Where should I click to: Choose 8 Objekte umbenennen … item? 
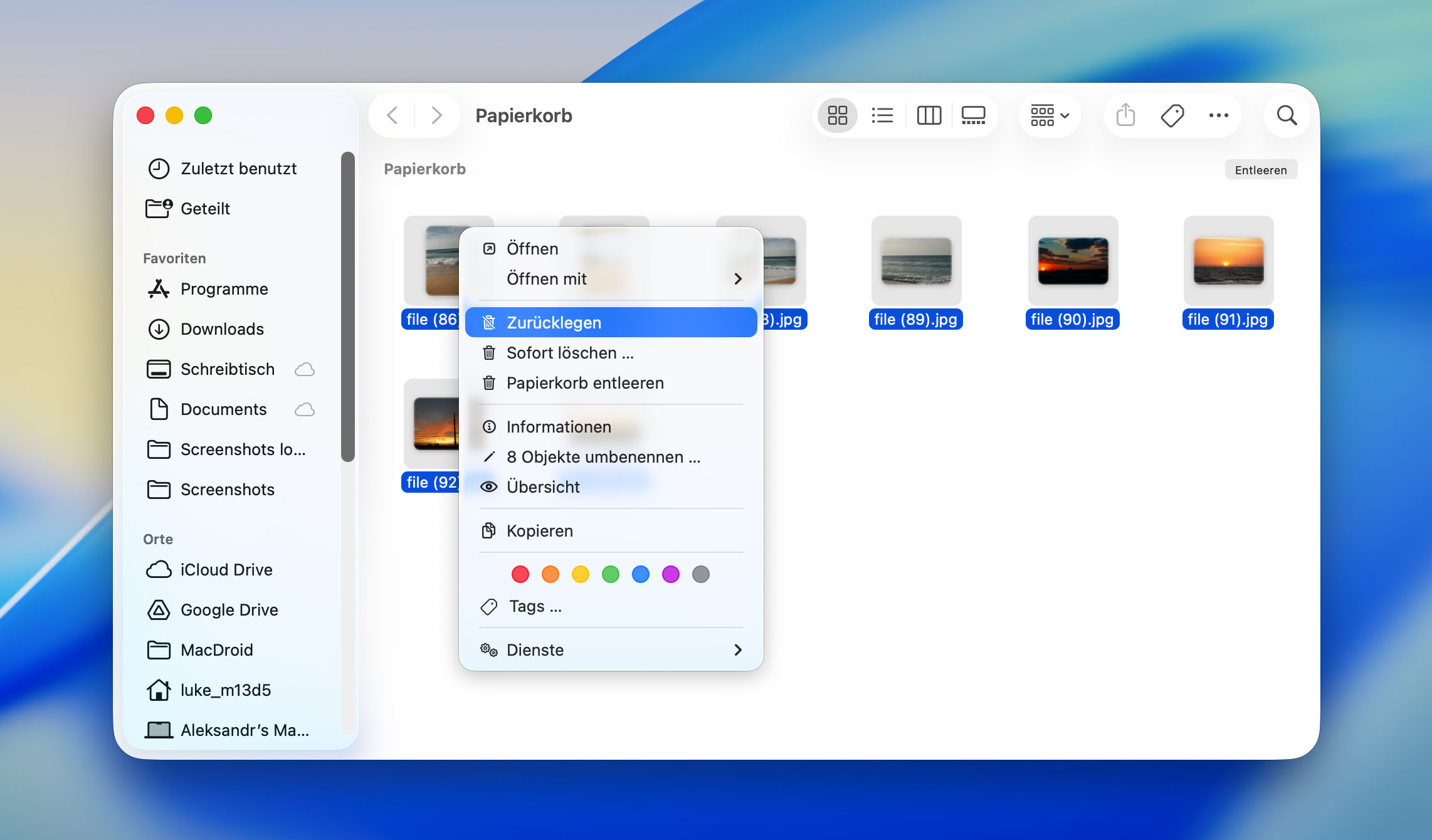click(x=611, y=457)
